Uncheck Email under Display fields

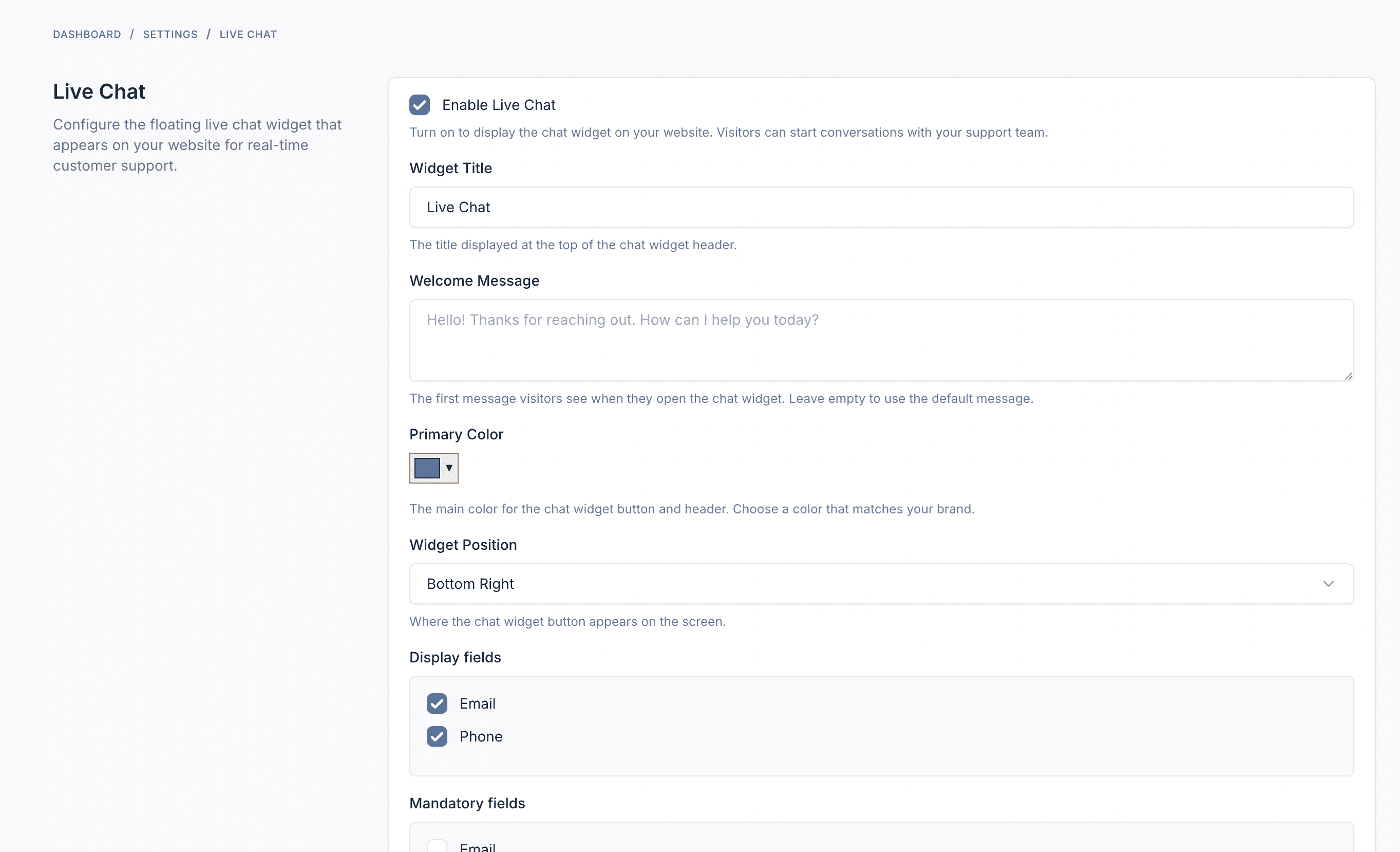(x=437, y=703)
